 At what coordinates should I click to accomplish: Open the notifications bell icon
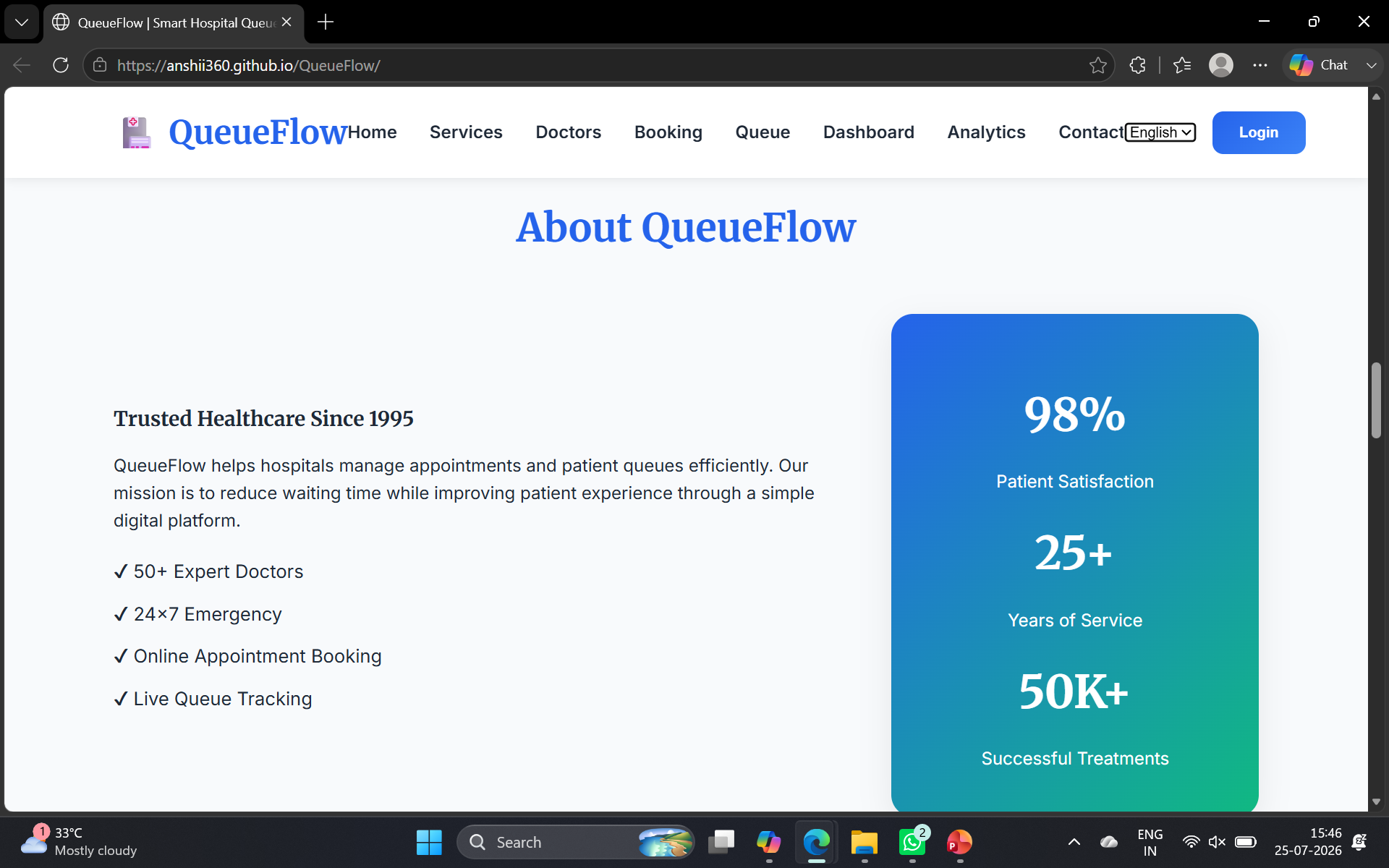[x=1360, y=842]
